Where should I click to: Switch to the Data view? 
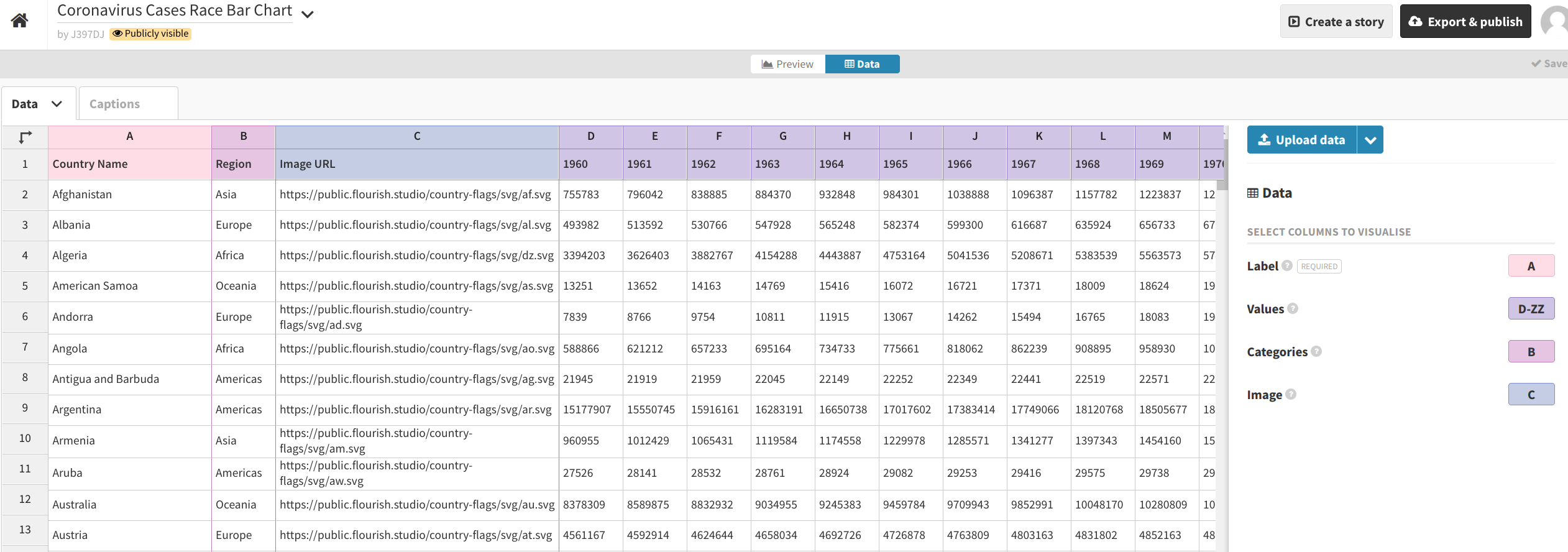coord(862,64)
